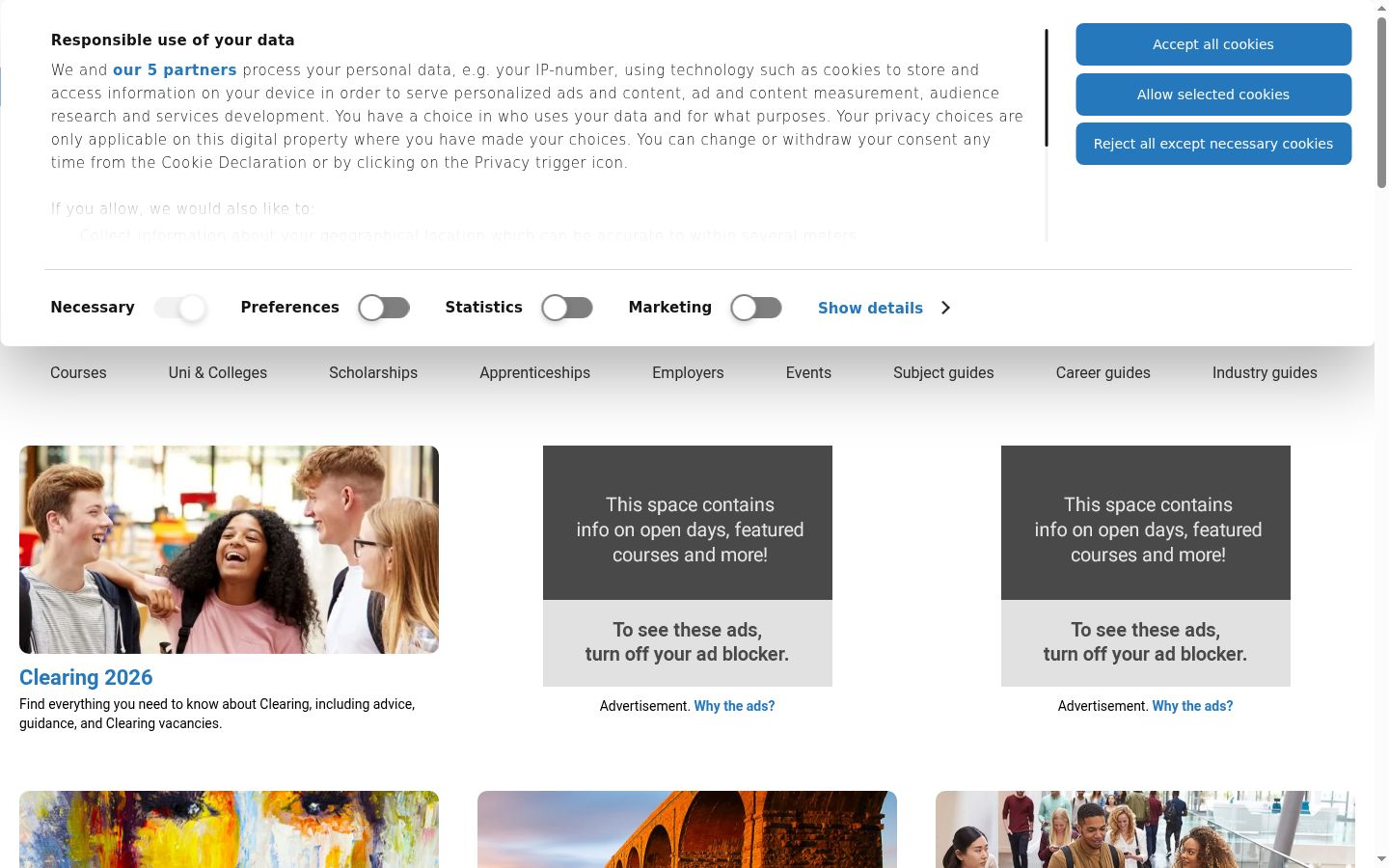The image size is (1389, 868).
Task: Open Industry guides menu
Action: coord(1265,373)
